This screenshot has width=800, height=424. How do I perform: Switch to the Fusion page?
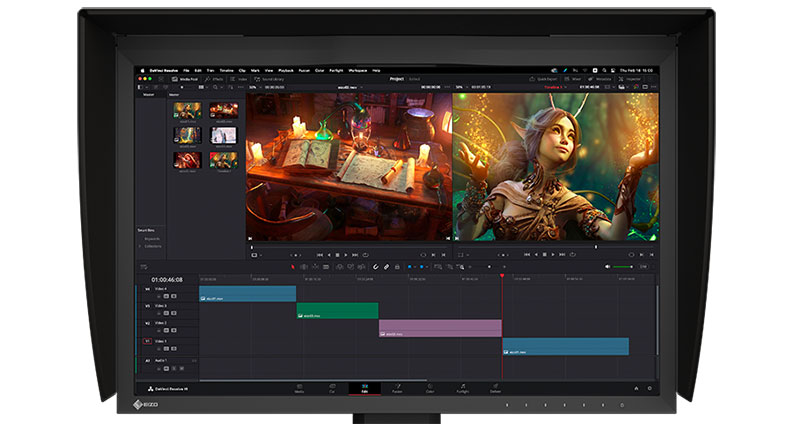(x=397, y=388)
